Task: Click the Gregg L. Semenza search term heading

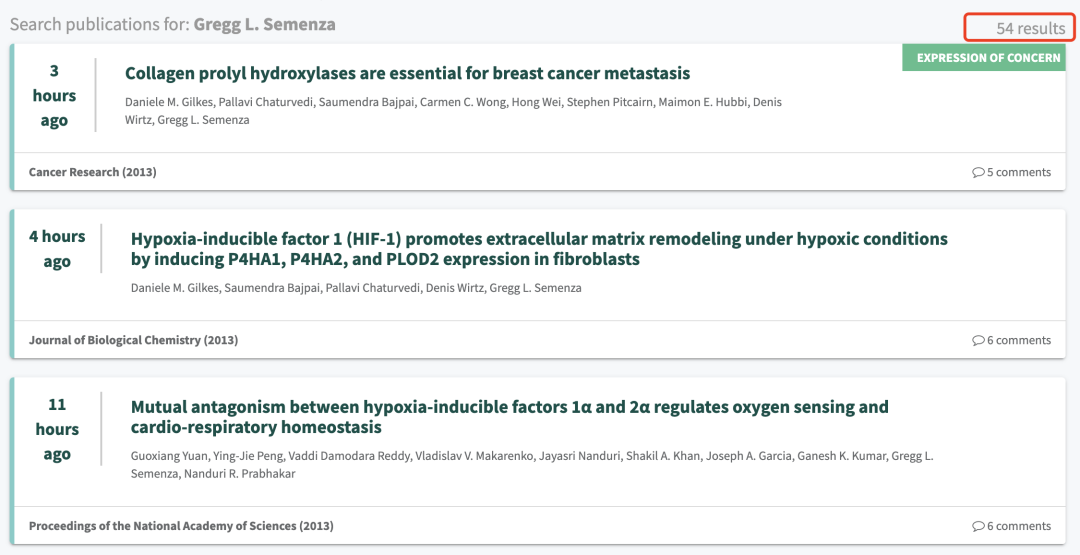Action: point(264,24)
